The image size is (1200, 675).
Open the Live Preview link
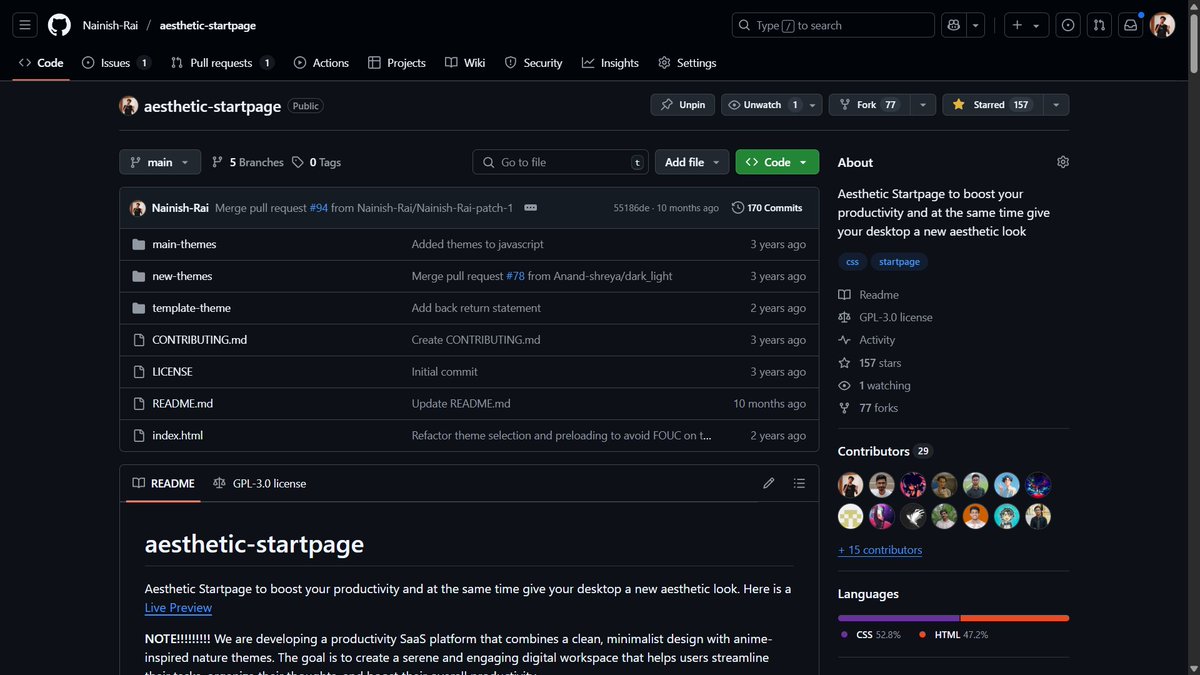coord(178,607)
